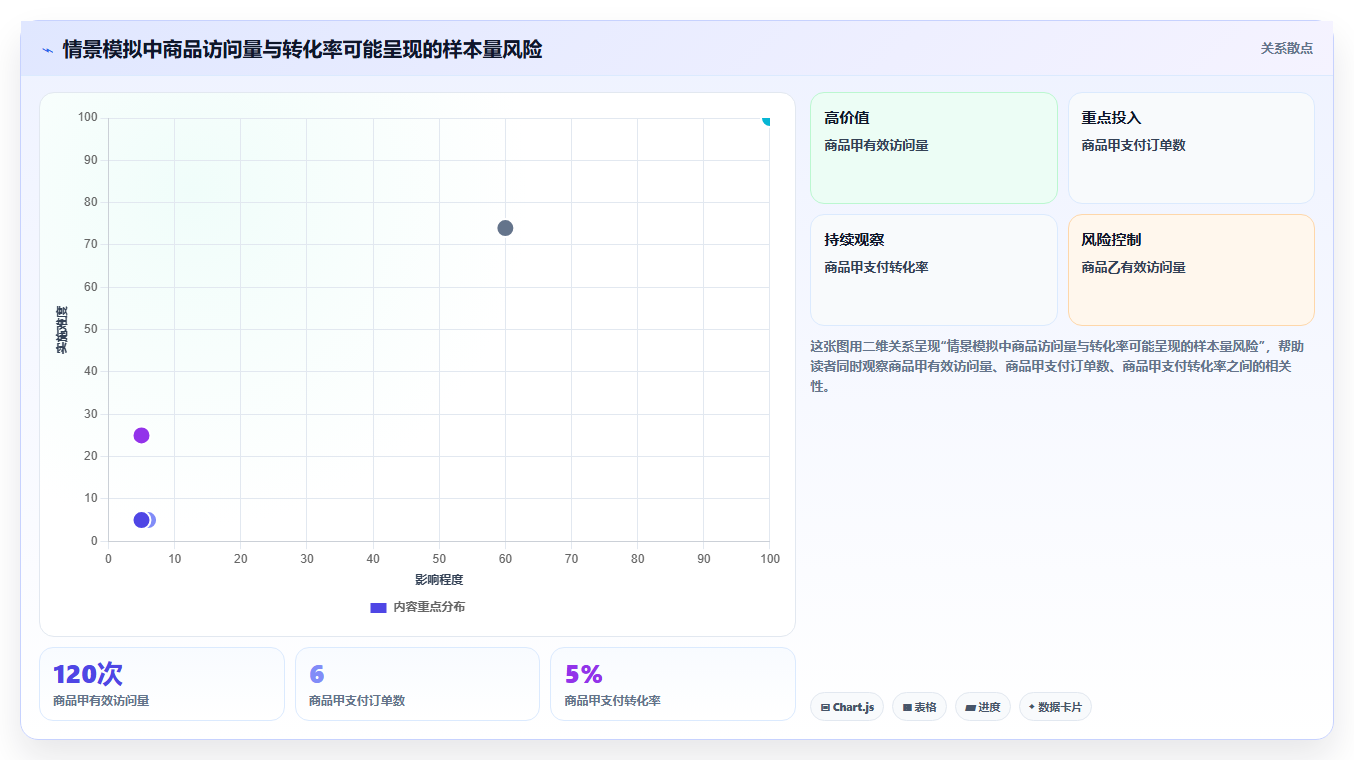Click the Chart.js tag chip
The height and width of the screenshot is (760, 1354).
point(847,707)
